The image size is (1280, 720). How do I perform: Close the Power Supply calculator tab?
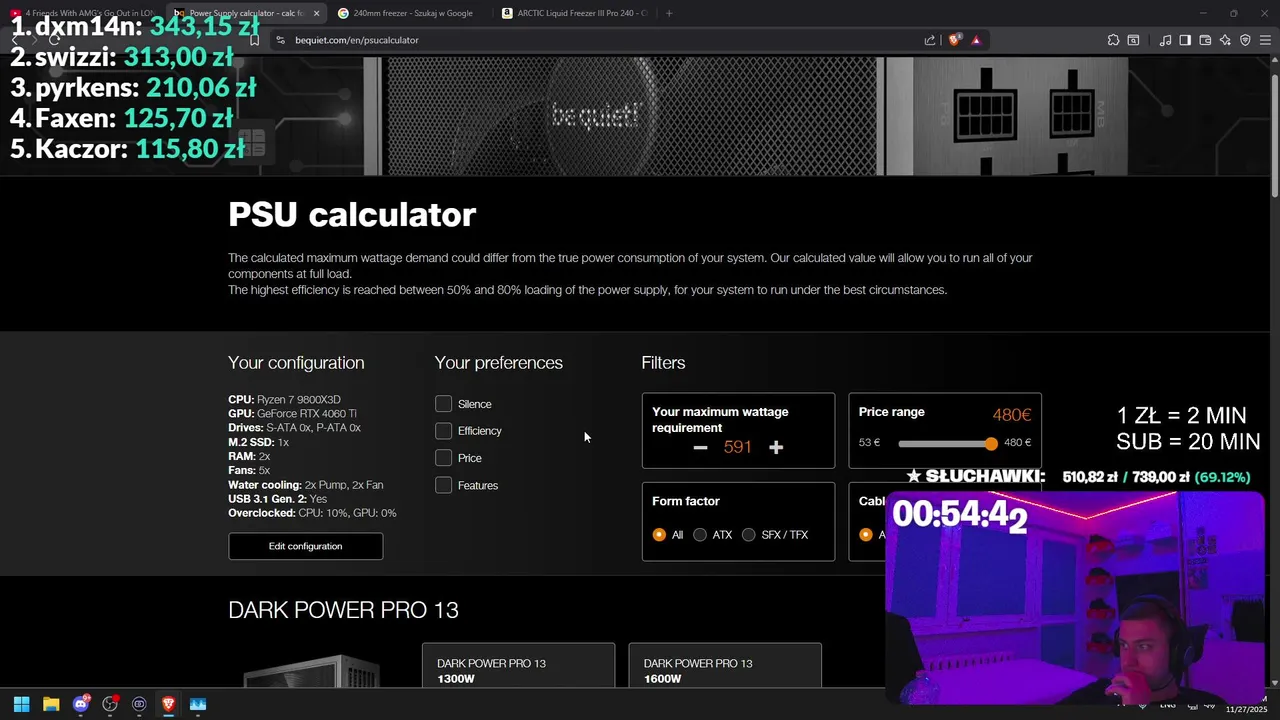pos(317,13)
